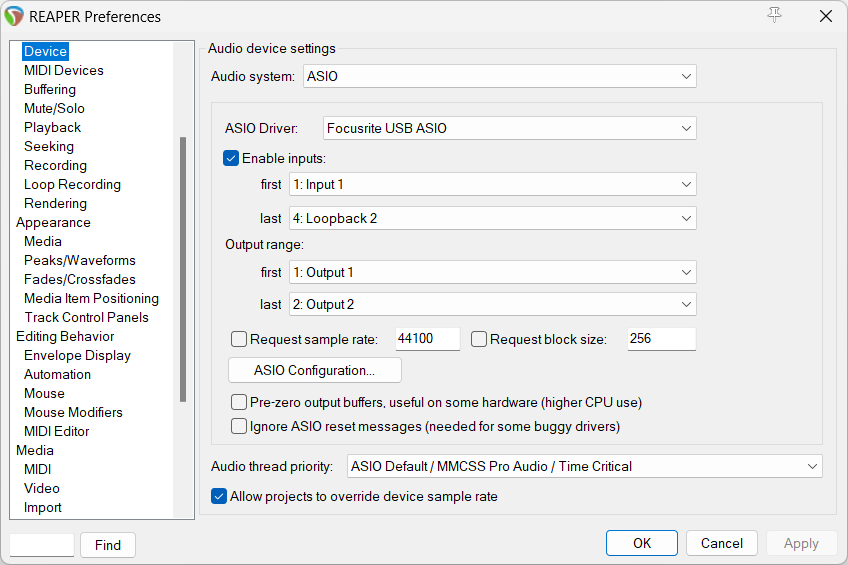
Task: Select MIDI Devices in preferences tree
Action: tap(63, 70)
